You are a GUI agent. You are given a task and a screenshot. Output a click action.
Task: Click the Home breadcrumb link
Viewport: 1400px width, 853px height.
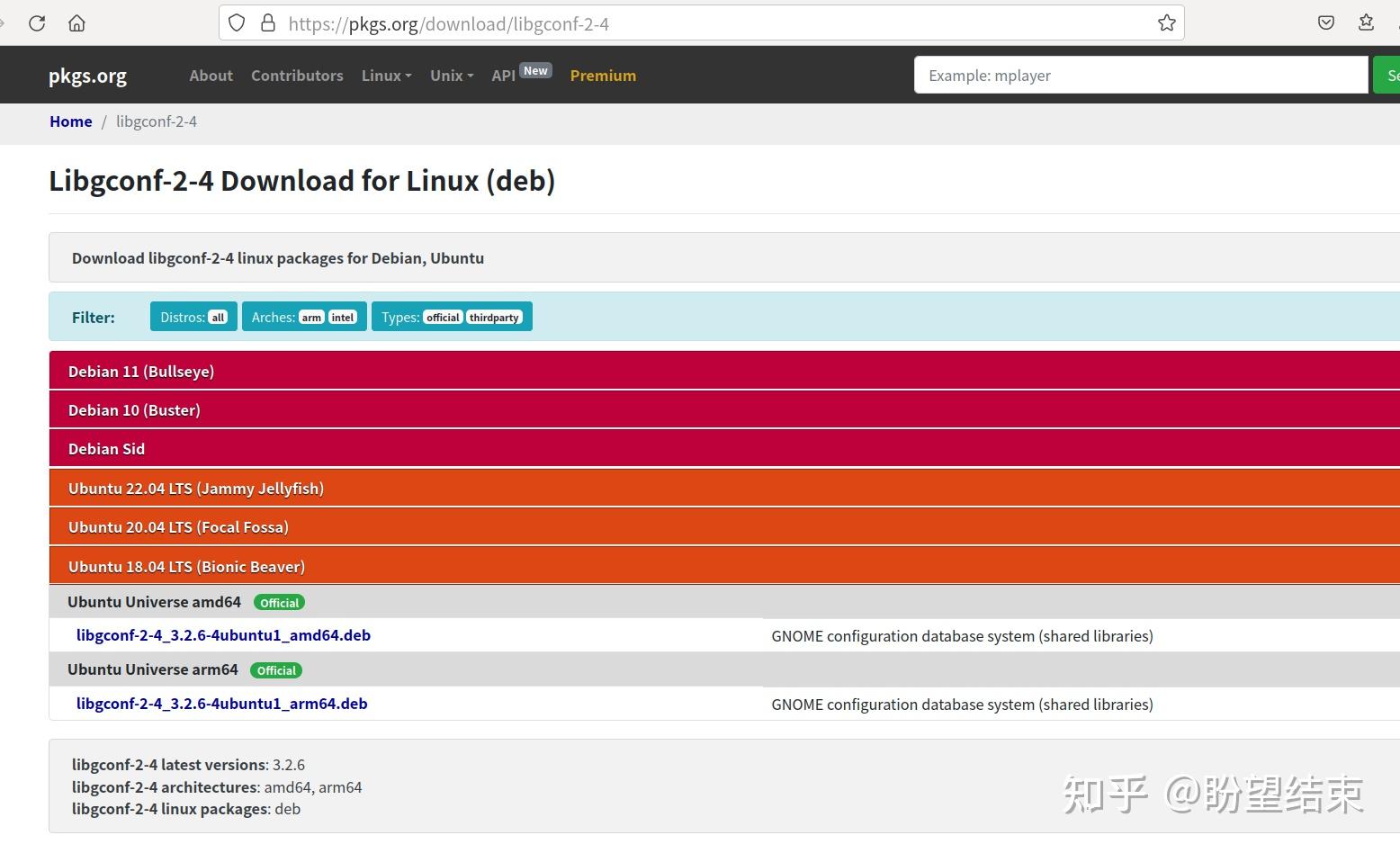point(70,121)
